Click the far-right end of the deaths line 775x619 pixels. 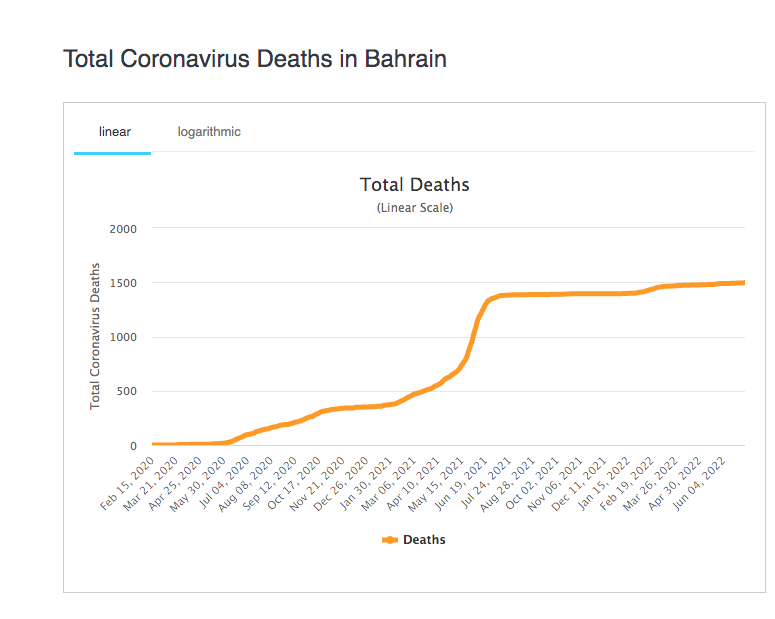click(742, 283)
